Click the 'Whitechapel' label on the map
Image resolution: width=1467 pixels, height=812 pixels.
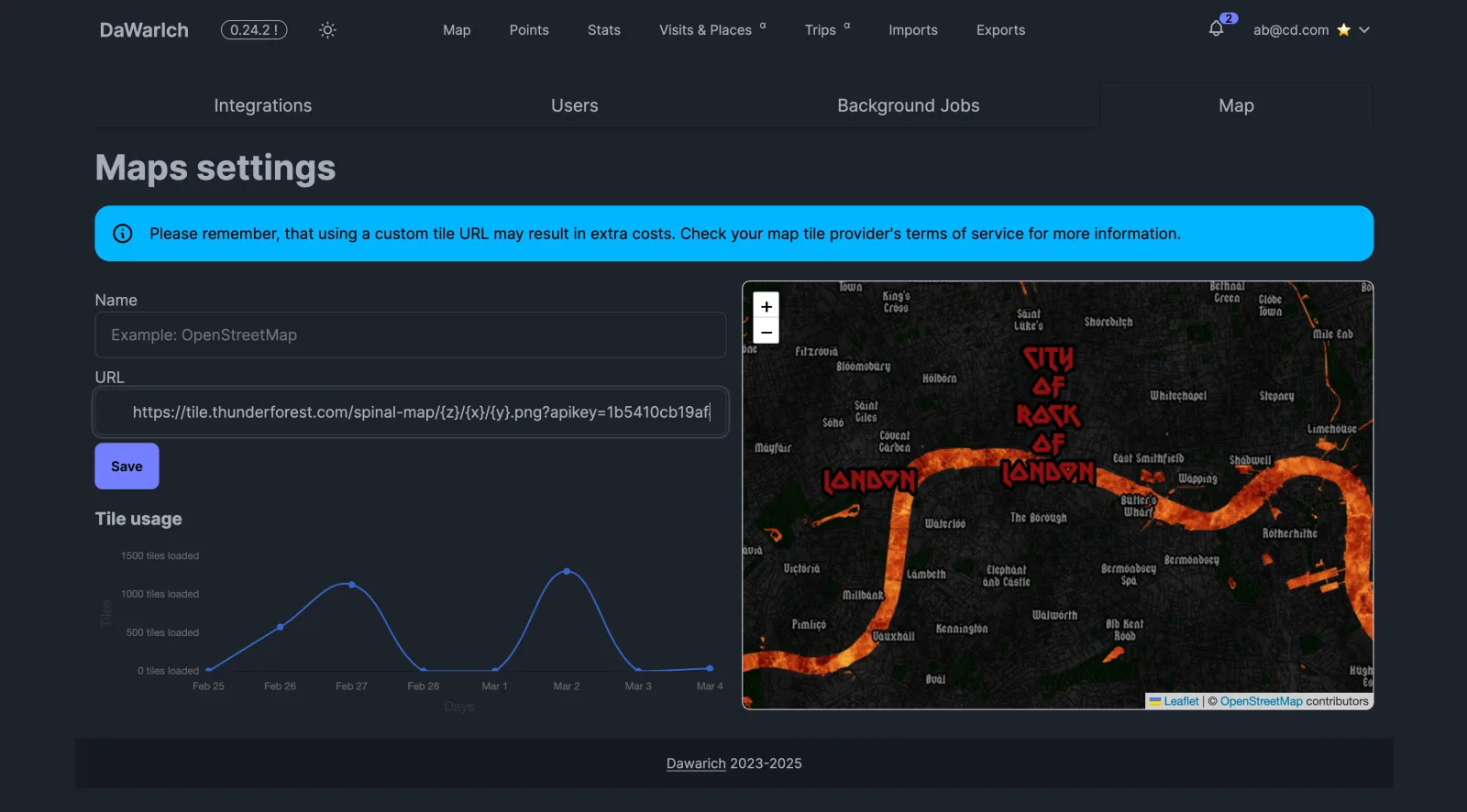[x=1178, y=396]
